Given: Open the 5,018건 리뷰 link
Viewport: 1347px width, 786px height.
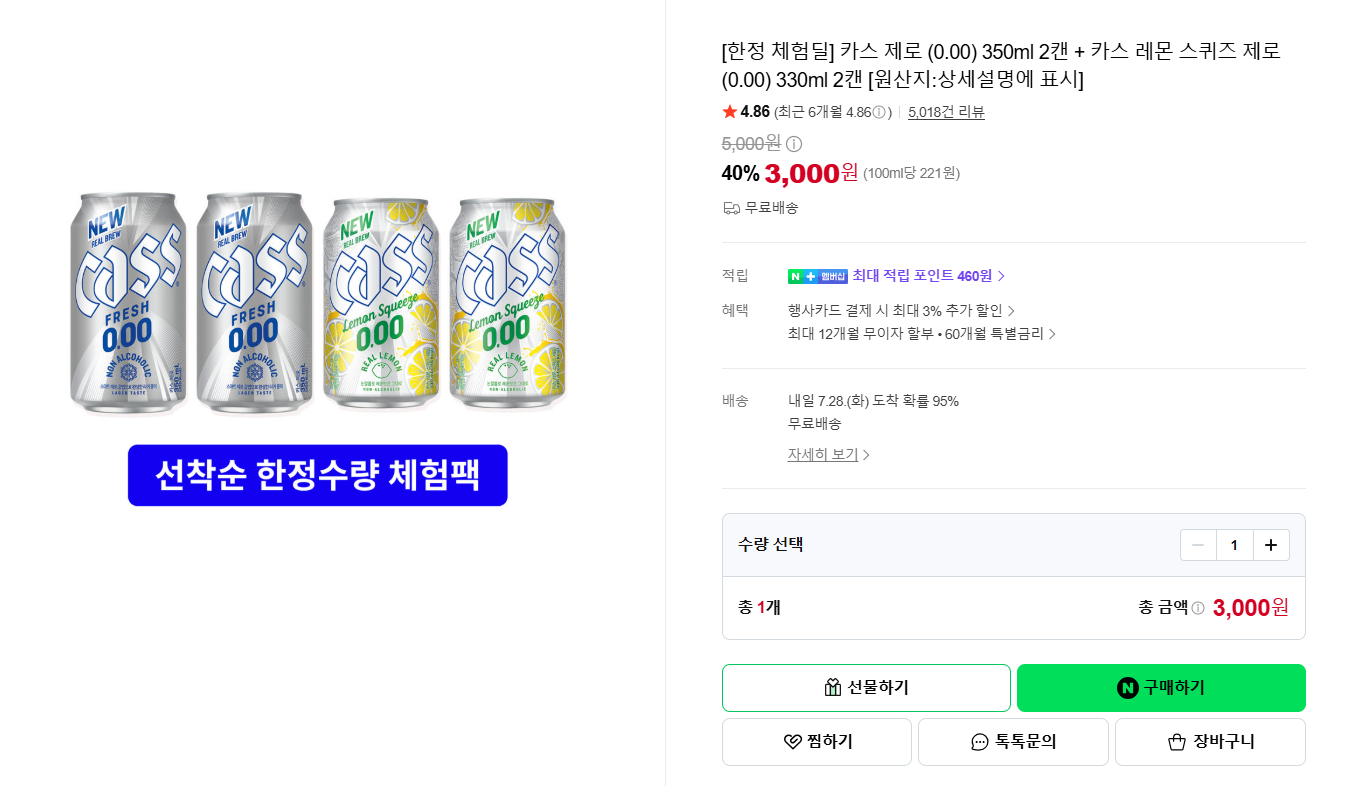Looking at the screenshot, I should pyautogui.click(x=946, y=112).
